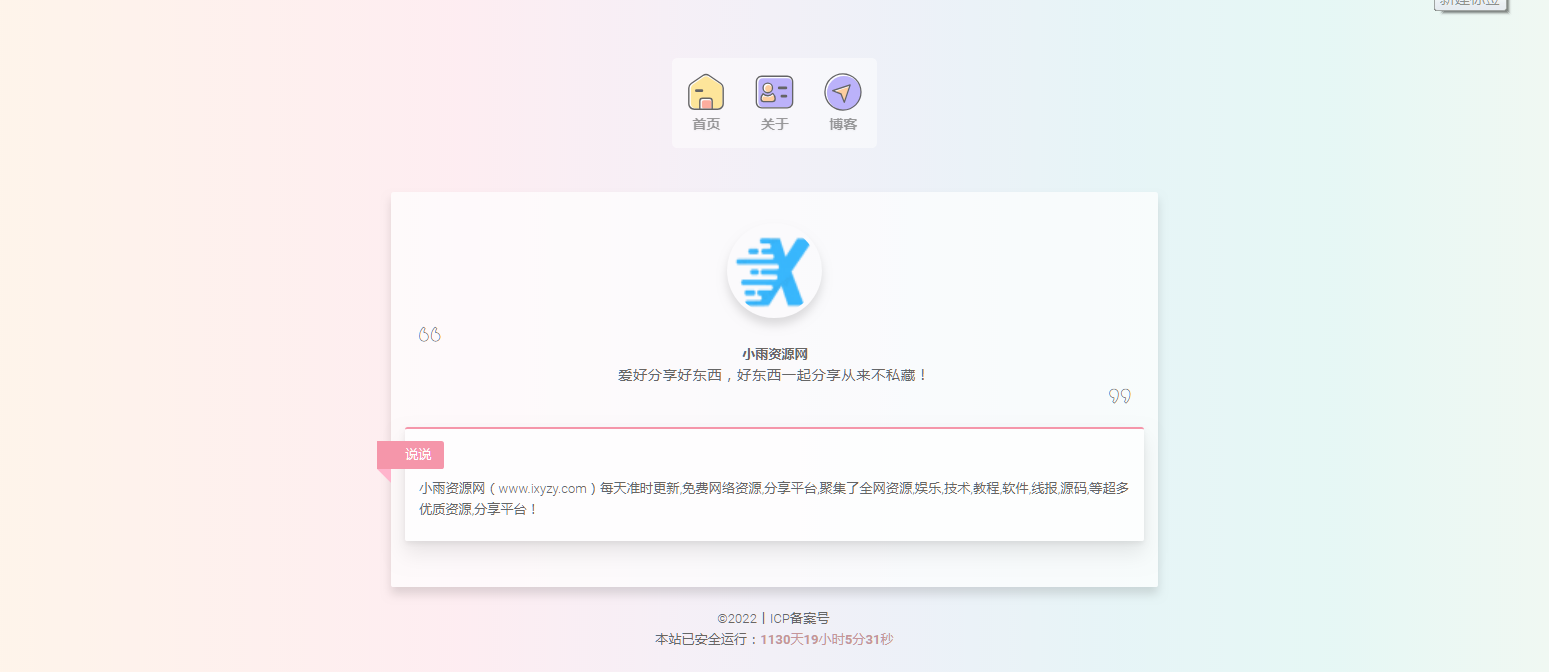This screenshot has width=1549, height=672.
Task: Go to the 博客 menu label
Action: 842,125
